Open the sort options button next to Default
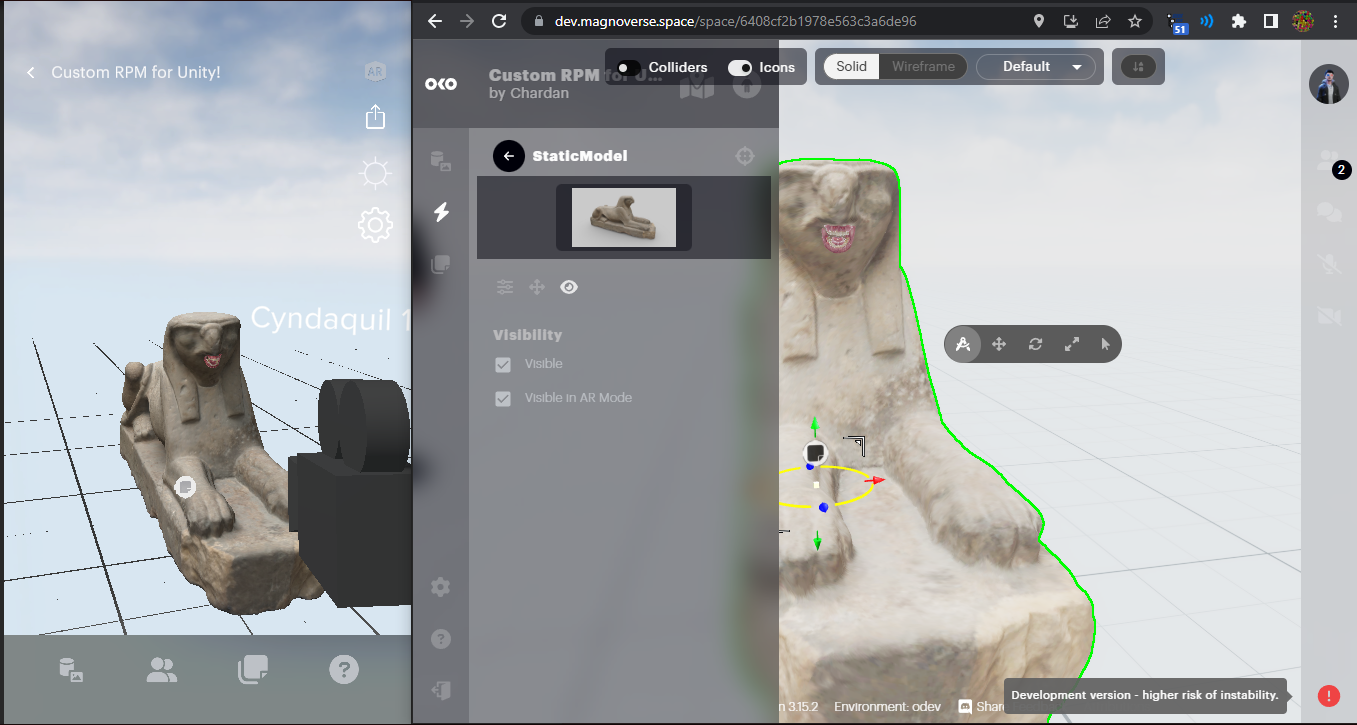The image size is (1357, 725). pyautogui.click(x=1137, y=67)
